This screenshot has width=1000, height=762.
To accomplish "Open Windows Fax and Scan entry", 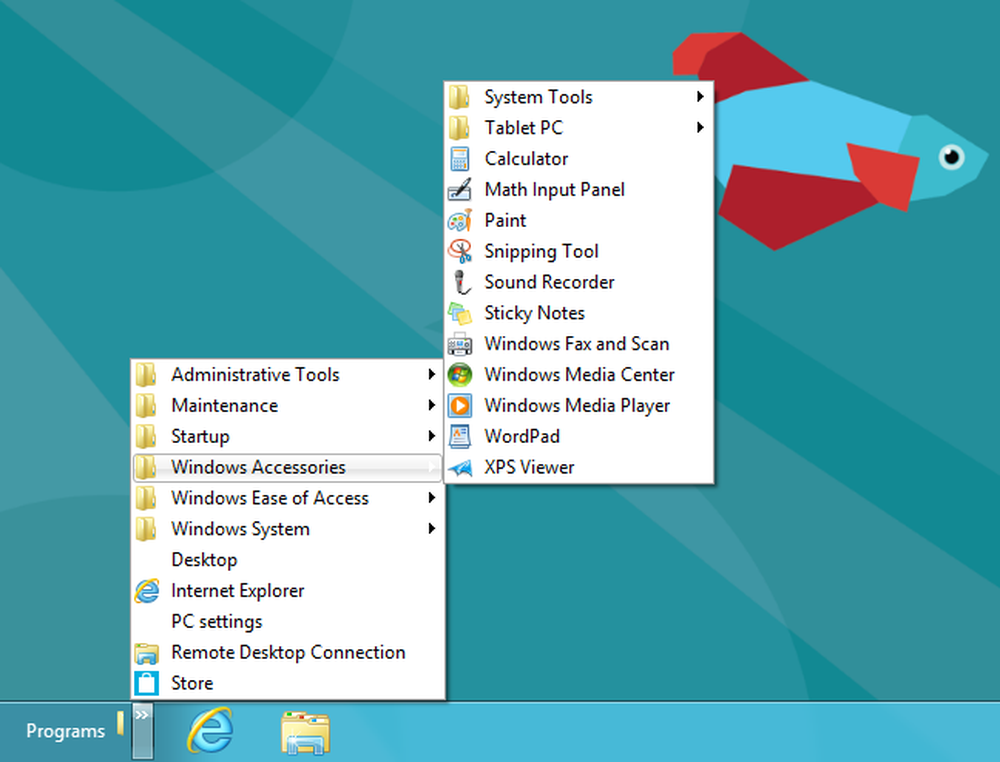I will [x=578, y=344].
